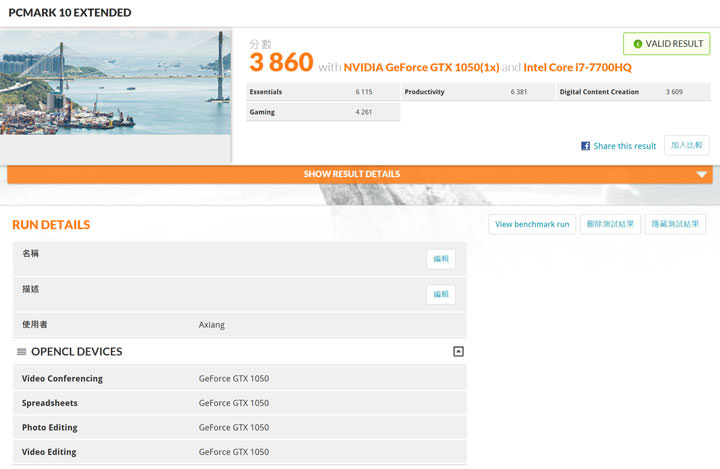The height and width of the screenshot is (469, 720).
Task: Select the Essentials score cell
Action: pos(323,92)
